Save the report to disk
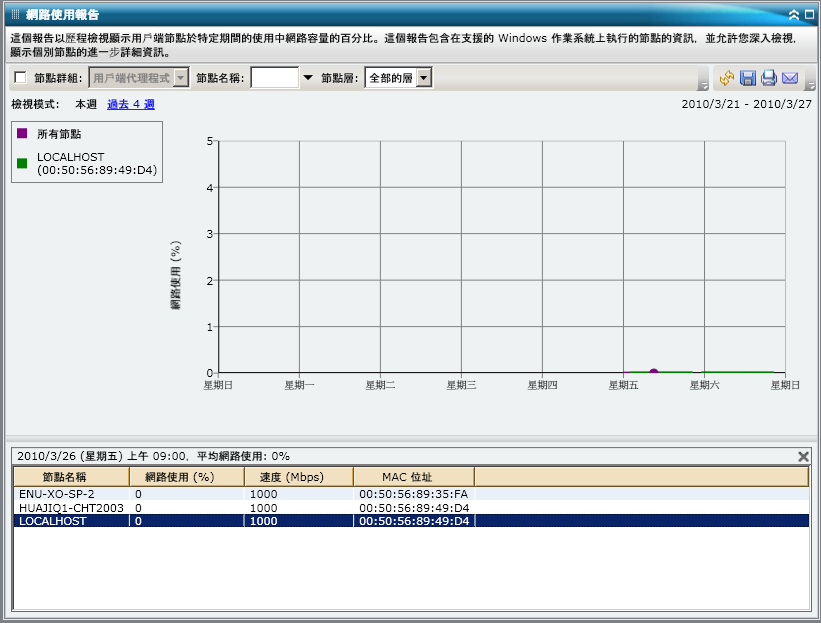Viewport: 821px width, 623px height. pyautogui.click(x=747, y=78)
